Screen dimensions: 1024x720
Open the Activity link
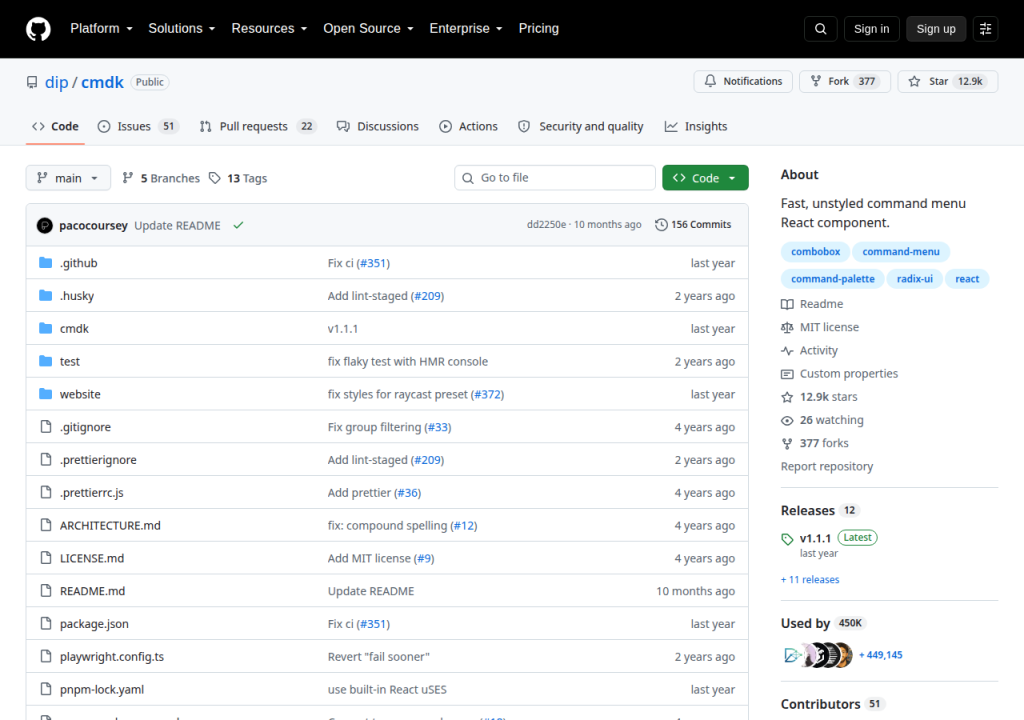click(810, 350)
